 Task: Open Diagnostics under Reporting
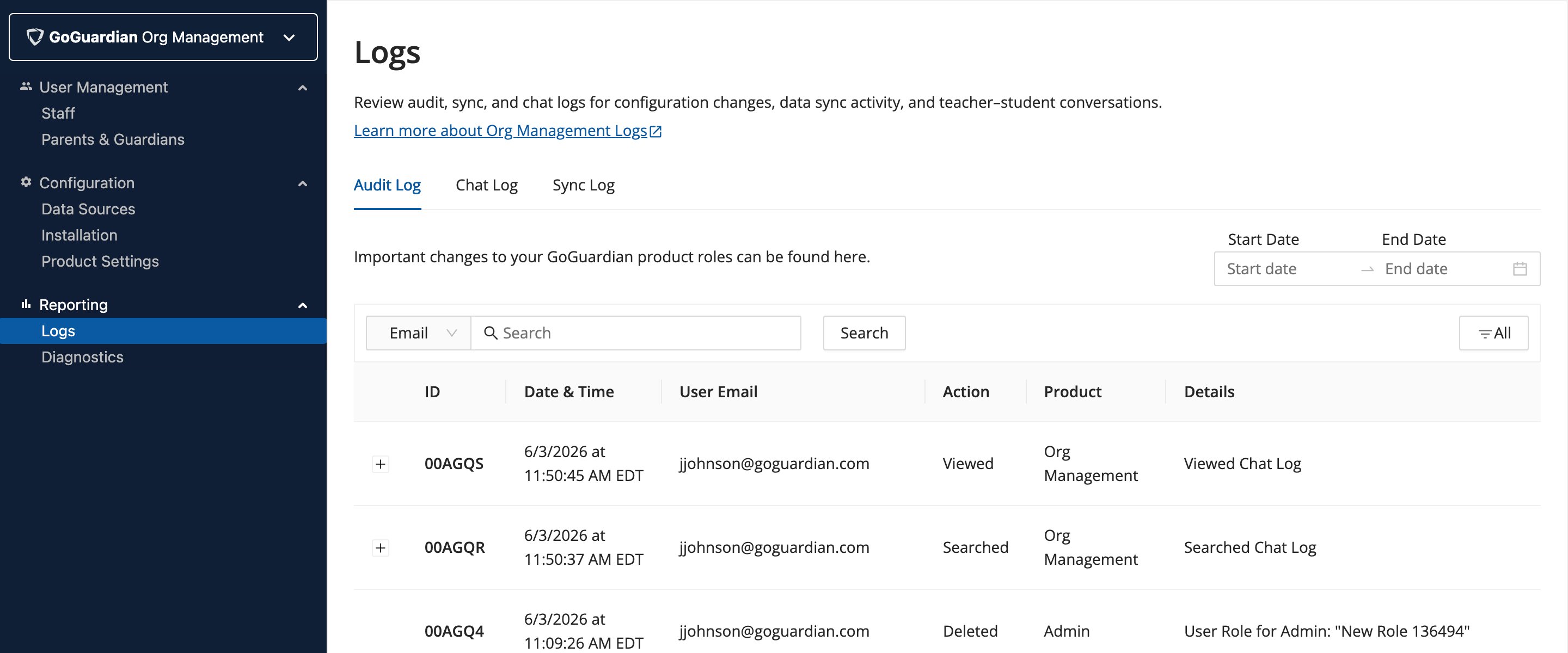tap(82, 357)
